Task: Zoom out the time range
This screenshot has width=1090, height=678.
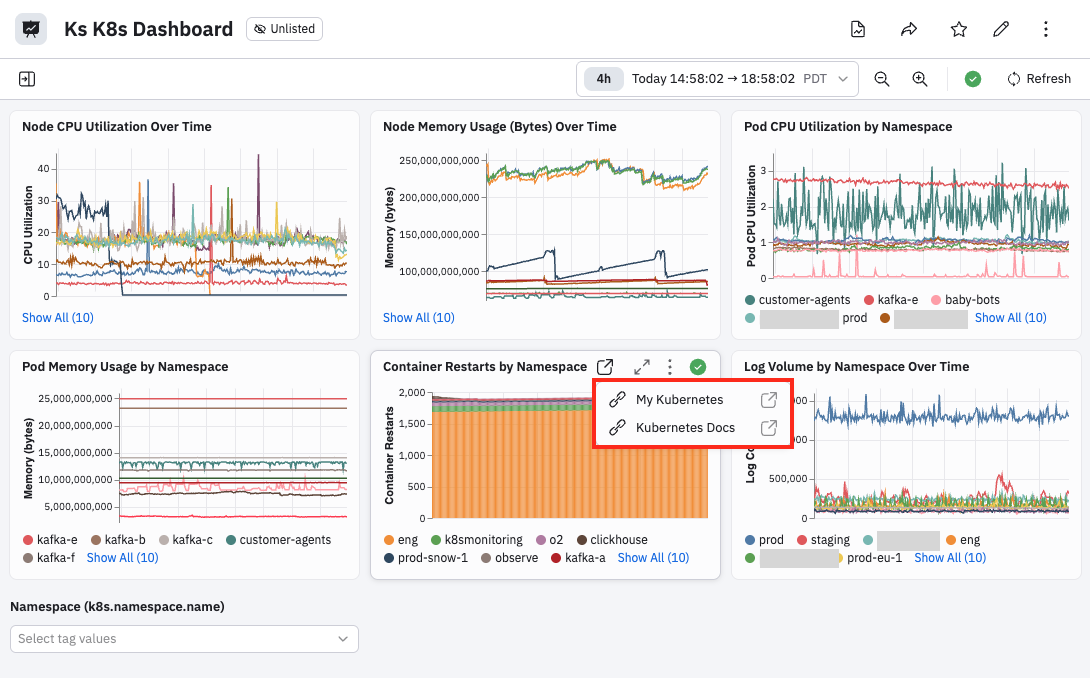Action: (x=882, y=79)
